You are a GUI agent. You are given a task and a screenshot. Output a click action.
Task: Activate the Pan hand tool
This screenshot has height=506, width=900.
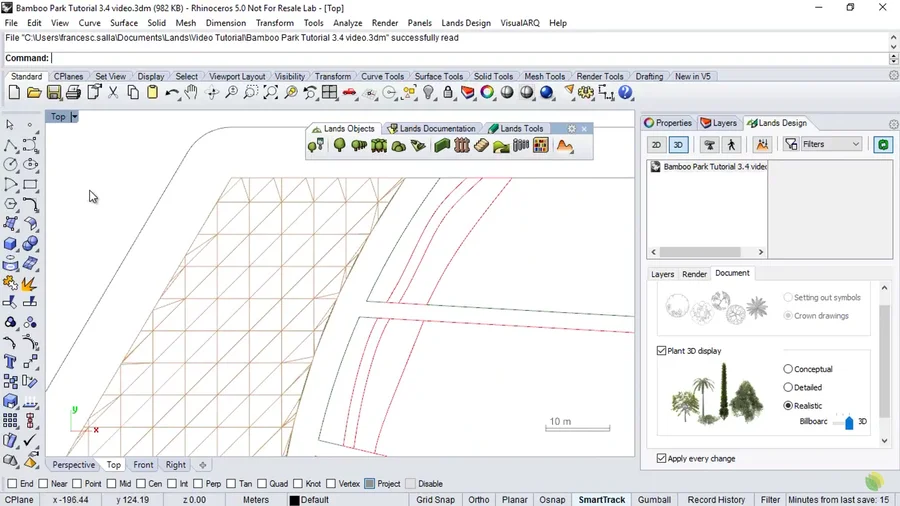(x=191, y=92)
